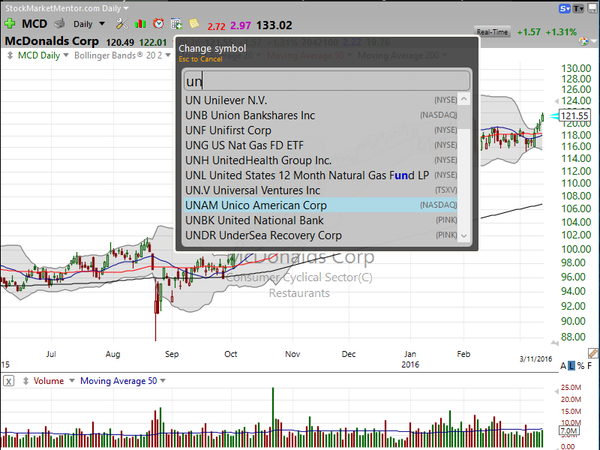Click the white window icon at top right
Image resolution: width=600 pixels, height=450 pixels.
coord(592,8)
